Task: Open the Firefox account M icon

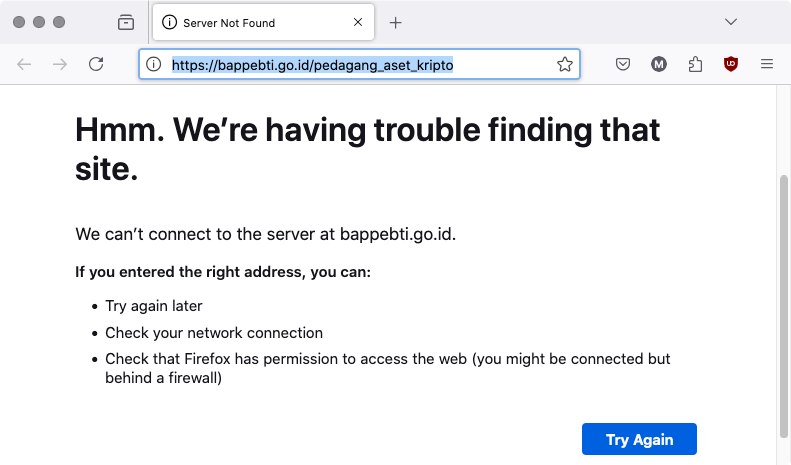Action: pyautogui.click(x=659, y=64)
